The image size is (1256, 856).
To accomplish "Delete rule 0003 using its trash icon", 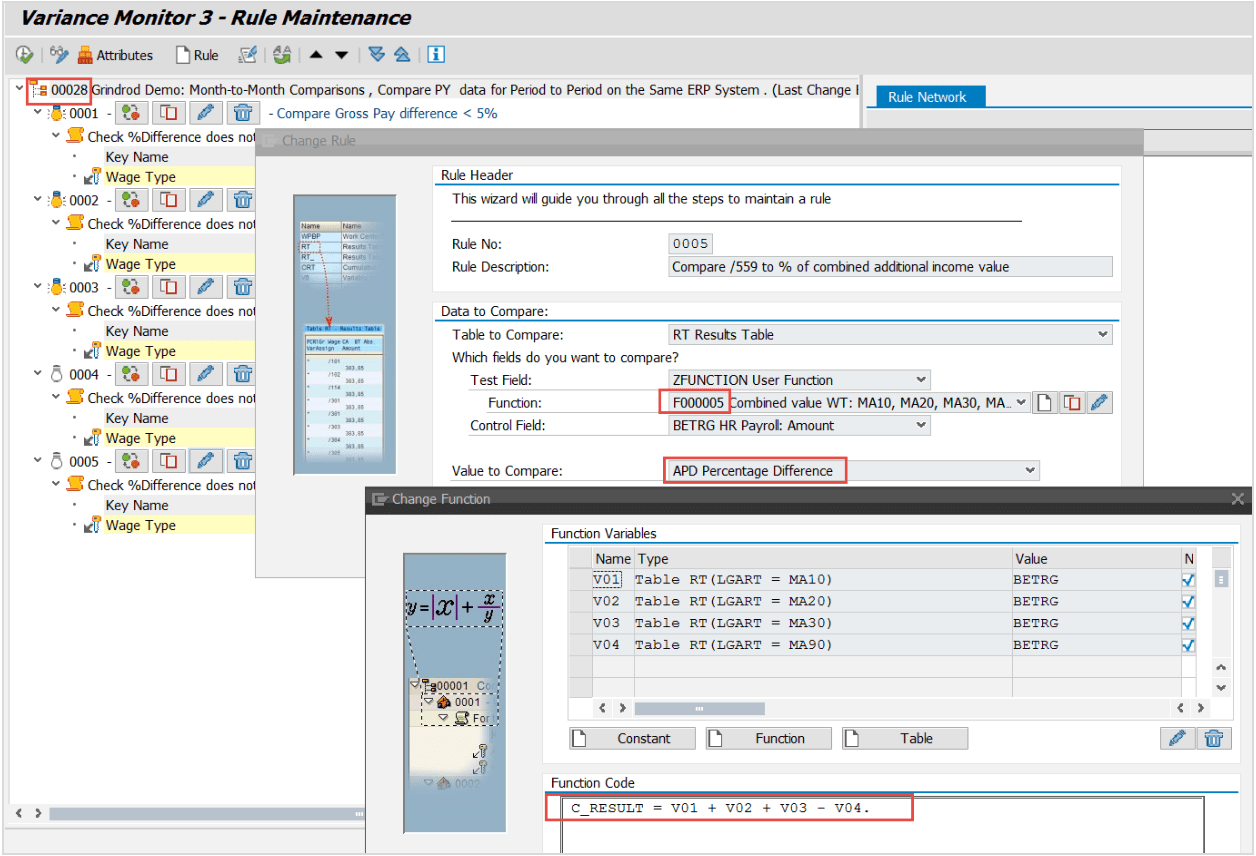I will point(242,288).
